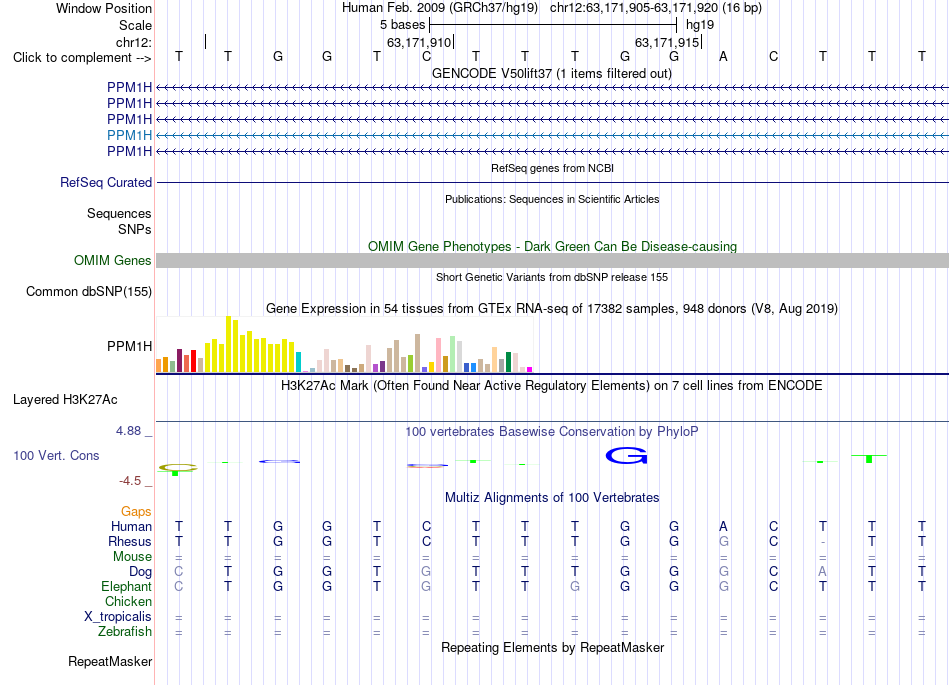
Task: Click the A base in the Dog alignment row
Action: click(822, 571)
